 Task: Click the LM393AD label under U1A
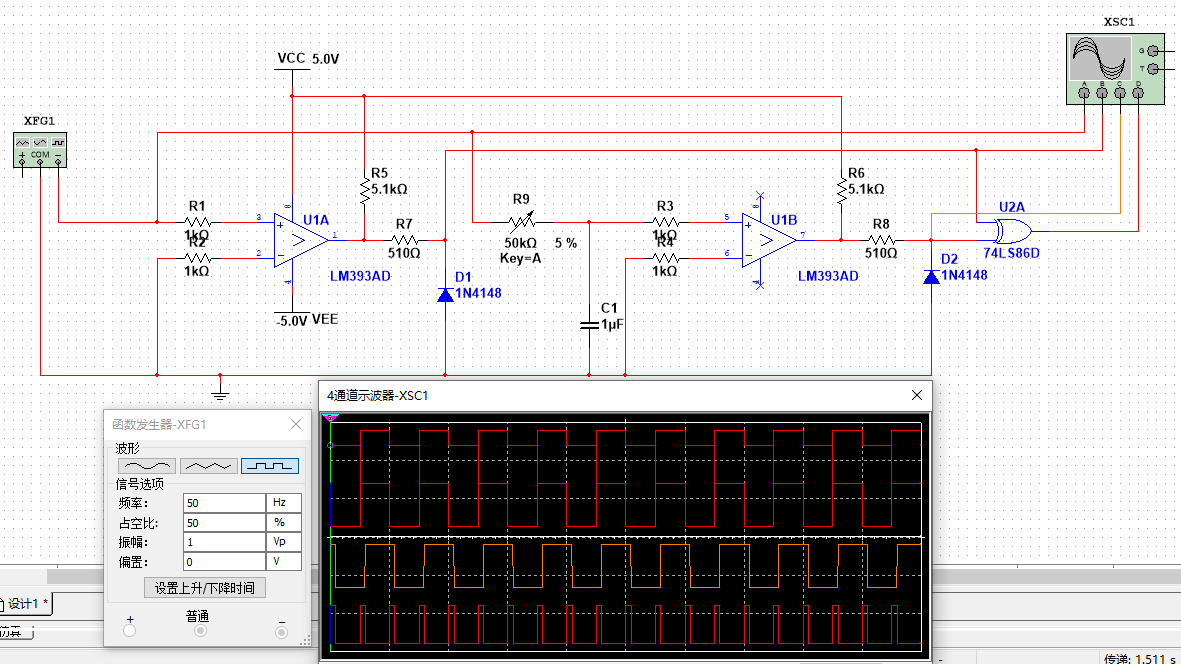coord(360,276)
